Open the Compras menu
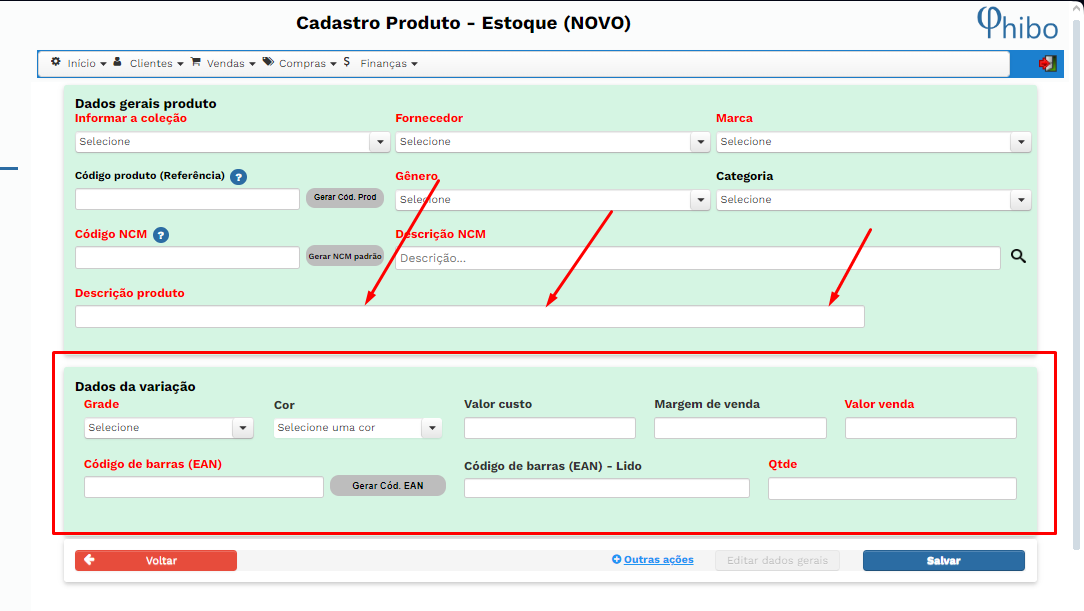Screen dimensions: 1084x611 coord(301,63)
